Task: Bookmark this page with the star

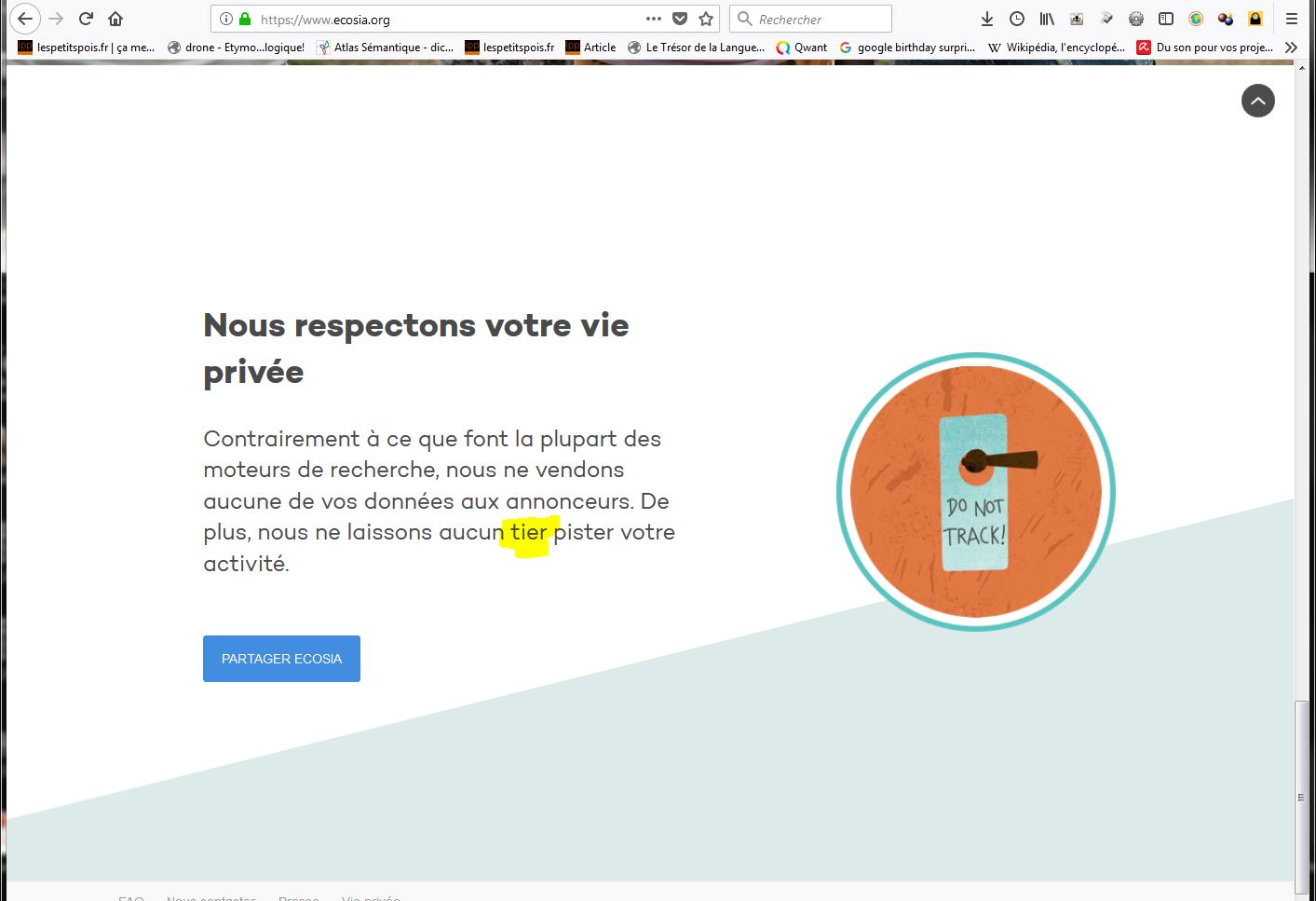Action: click(706, 19)
